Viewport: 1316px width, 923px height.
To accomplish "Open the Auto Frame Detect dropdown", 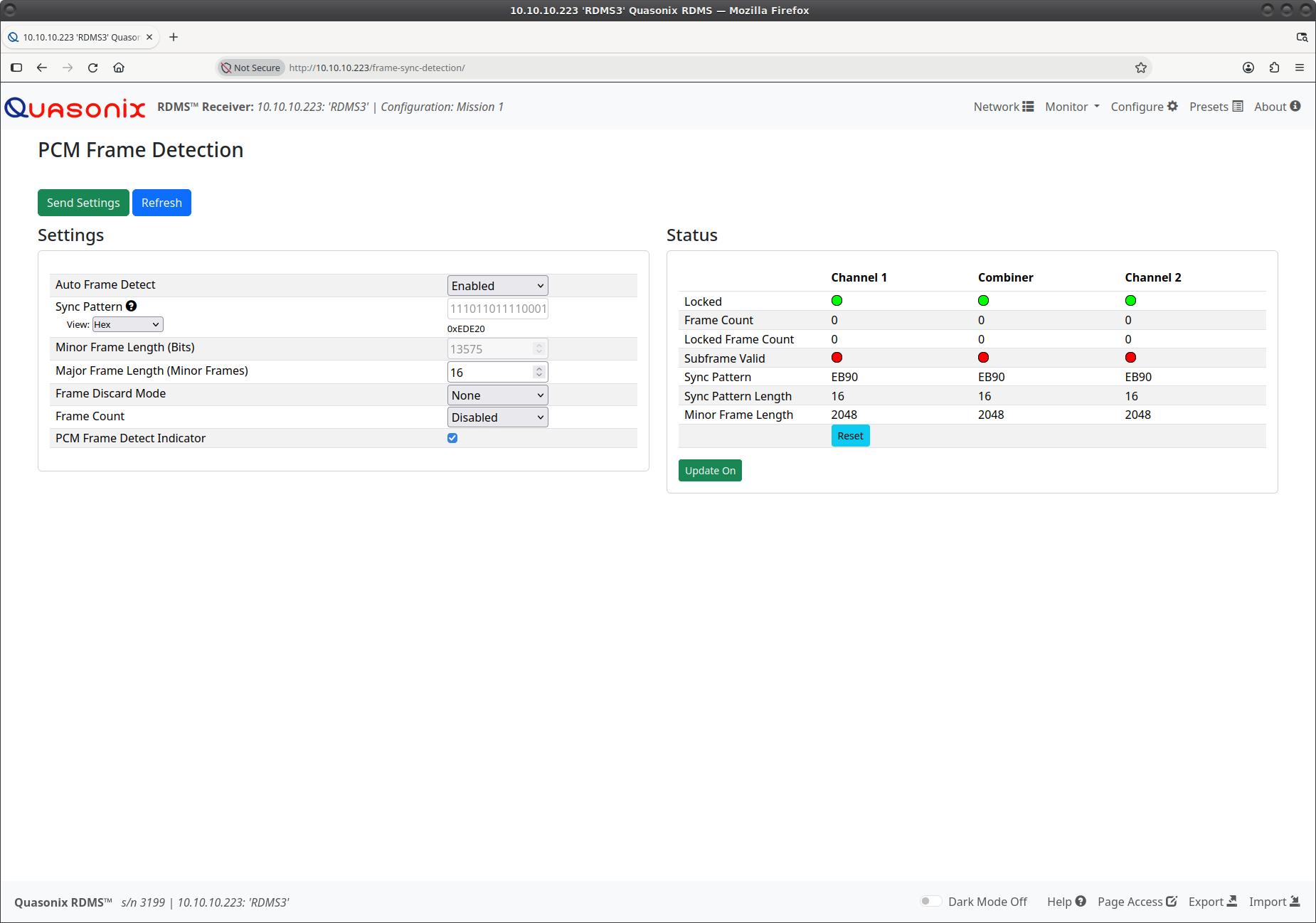I will (498, 286).
